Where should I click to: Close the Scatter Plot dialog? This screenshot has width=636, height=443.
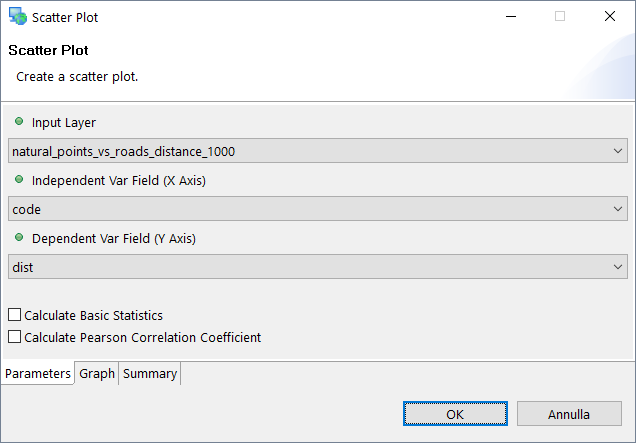[609, 17]
